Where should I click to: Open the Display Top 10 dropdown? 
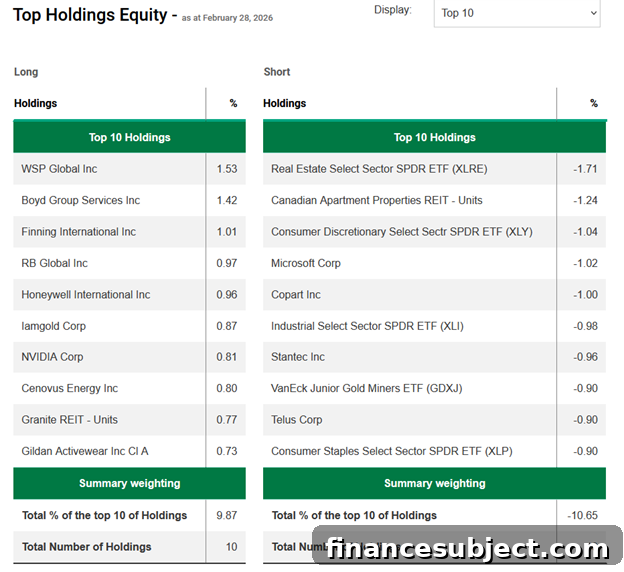[517, 13]
